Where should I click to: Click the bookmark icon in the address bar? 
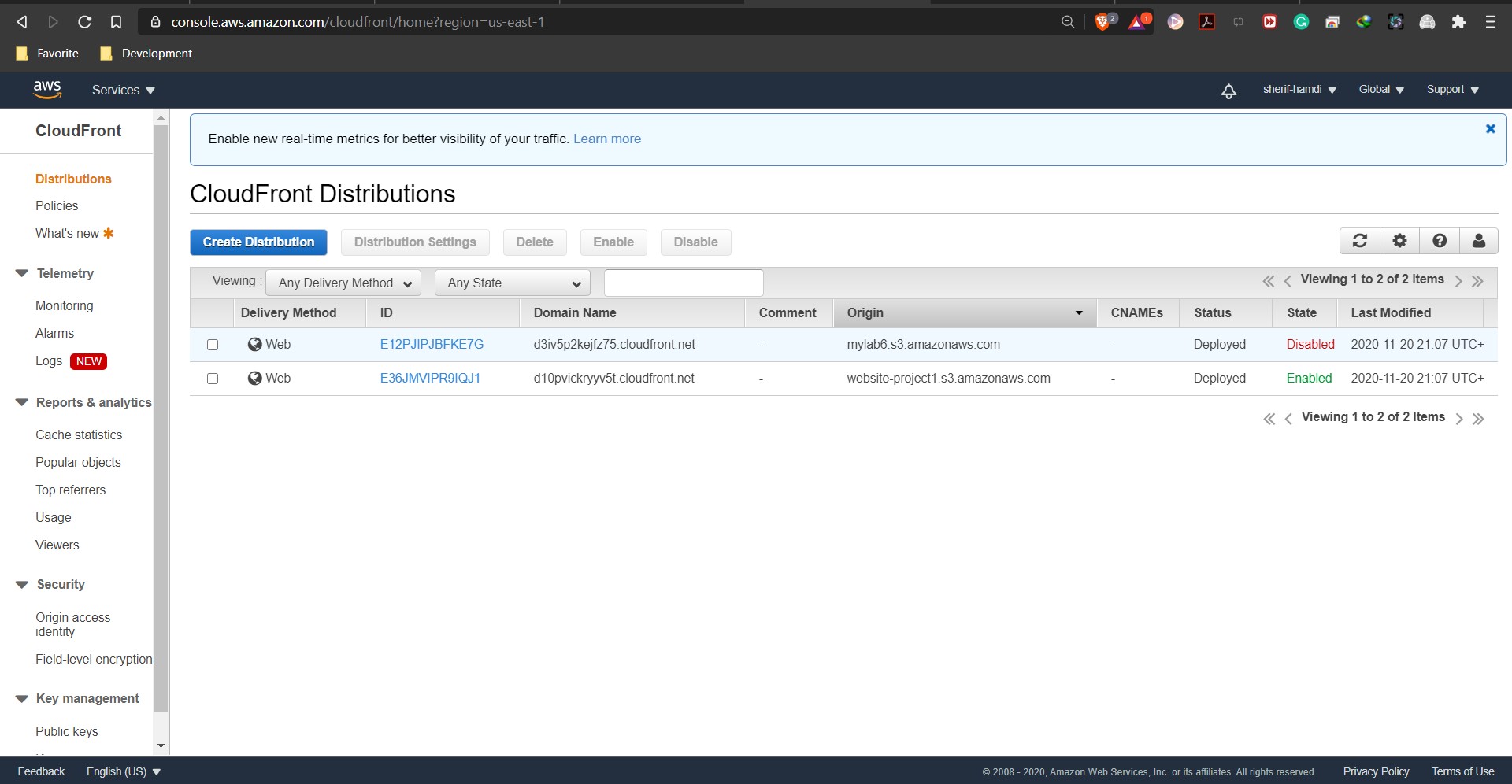[116, 22]
